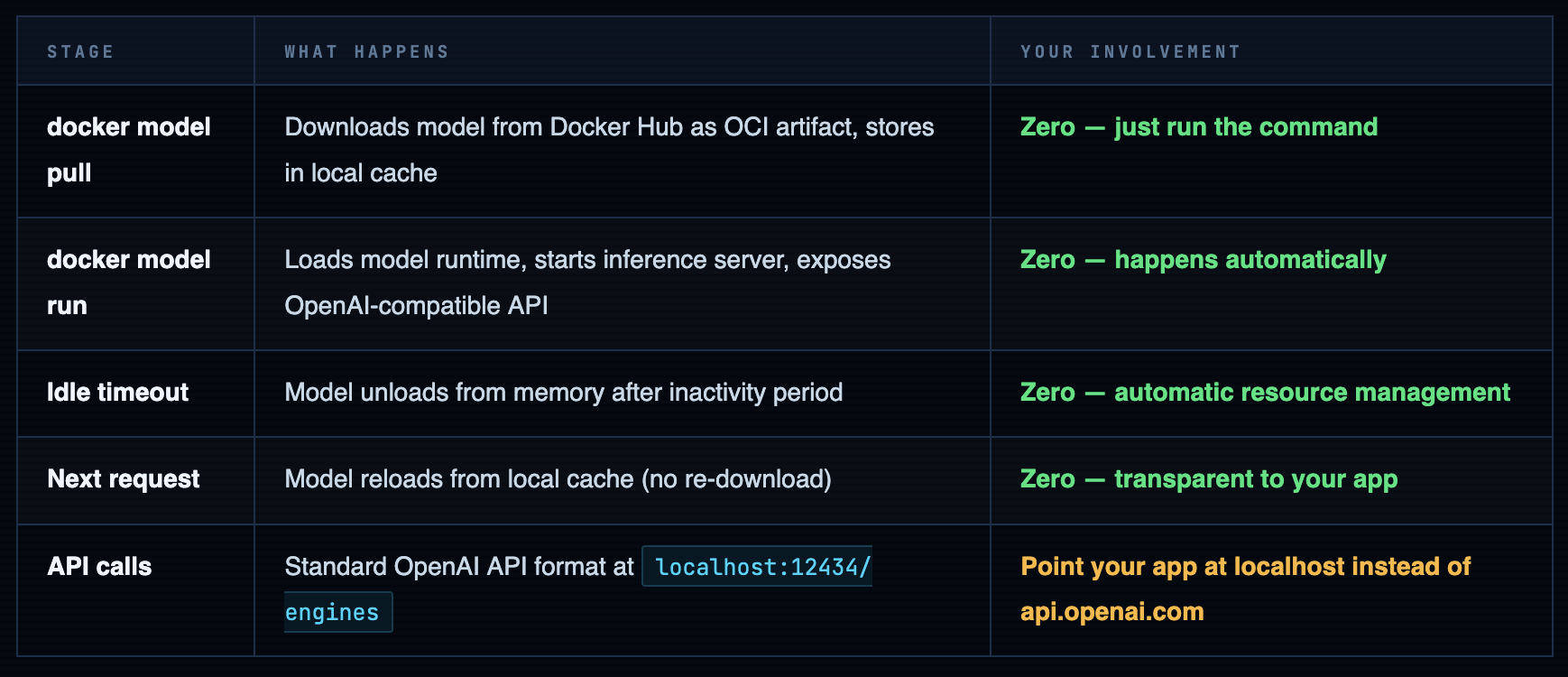This screenshot has height=677, width=1568.
Task: Click "Model unloads from memory" description
Action: pos(563,393)
